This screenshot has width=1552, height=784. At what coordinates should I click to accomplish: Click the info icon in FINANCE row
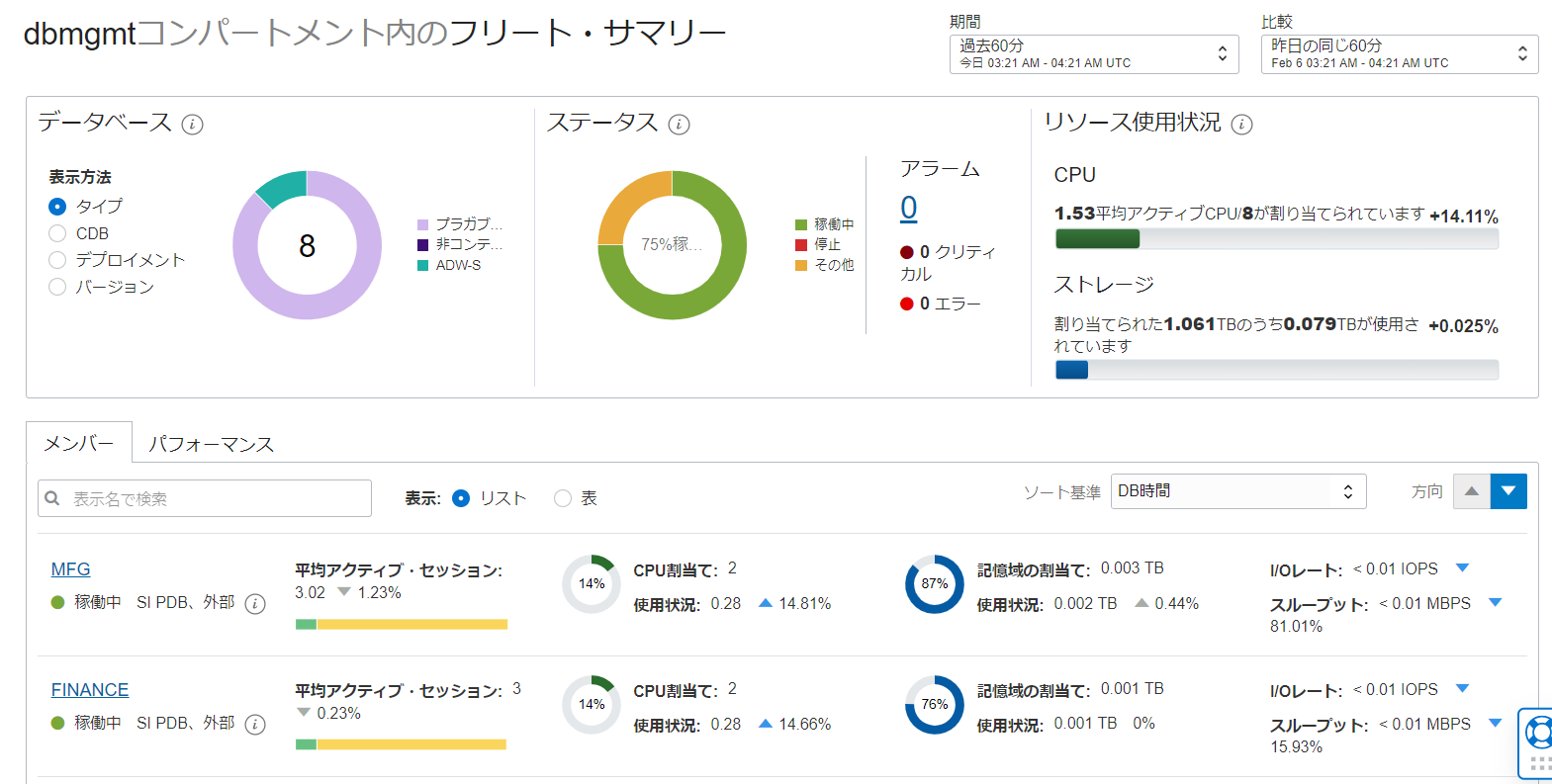pyautogui.click(x=255, y=725)
